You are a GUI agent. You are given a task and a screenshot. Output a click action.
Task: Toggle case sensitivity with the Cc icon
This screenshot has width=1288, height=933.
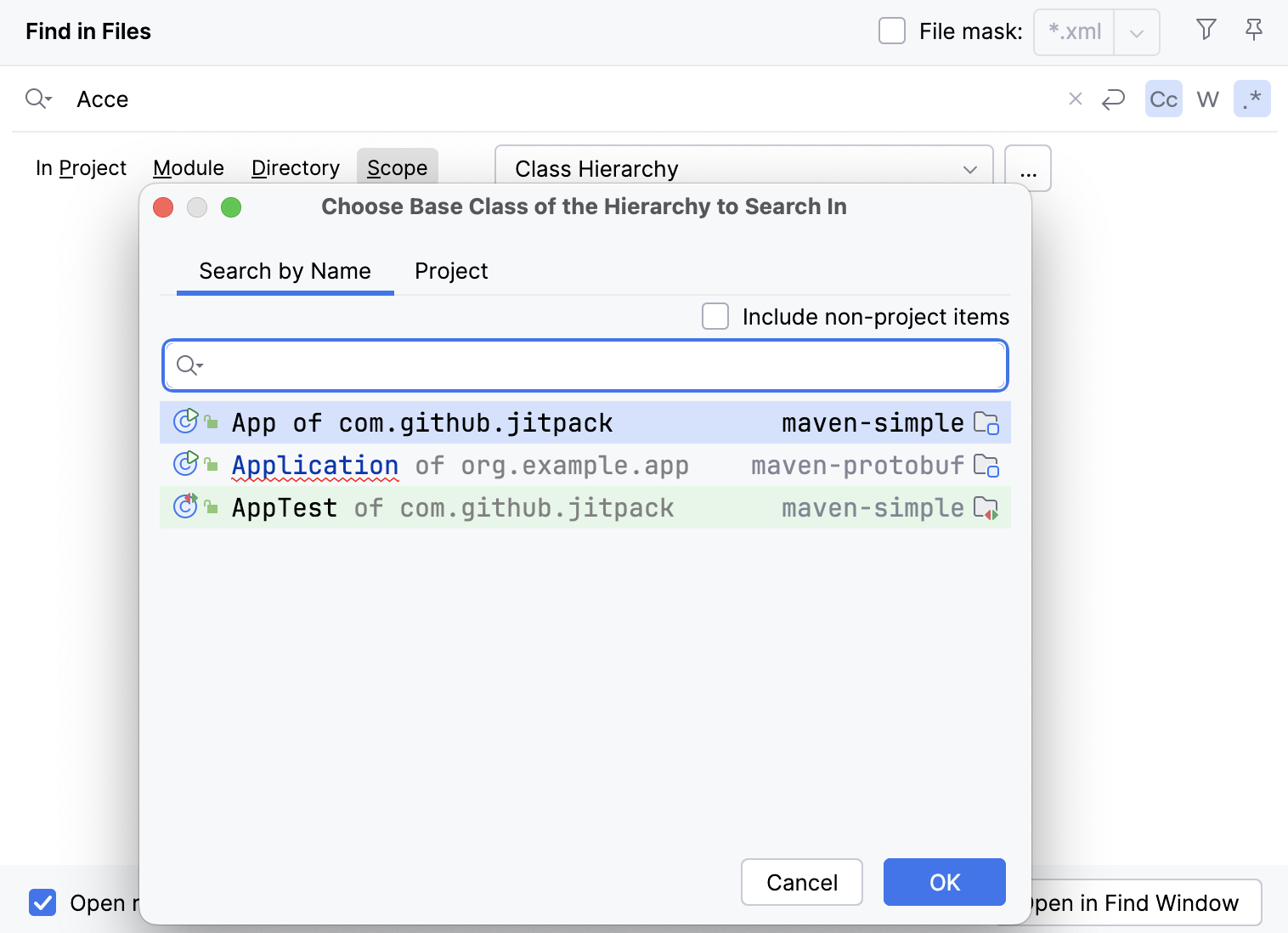(x=1163, y=99)
